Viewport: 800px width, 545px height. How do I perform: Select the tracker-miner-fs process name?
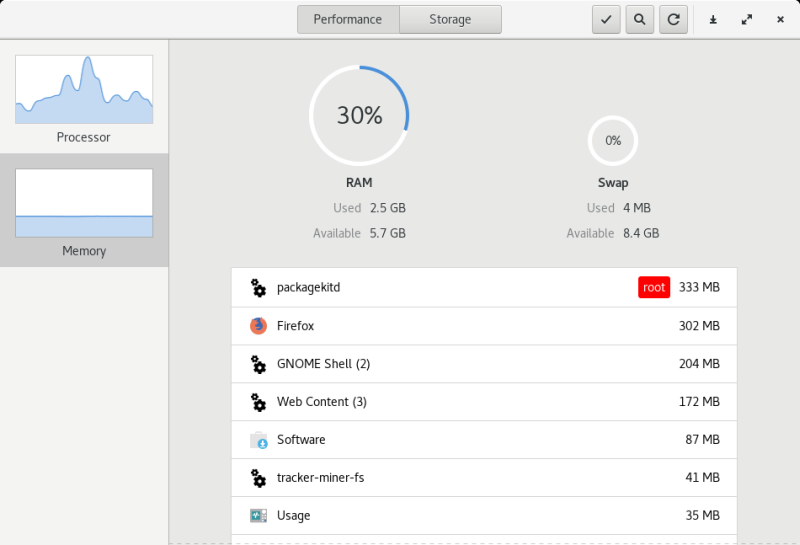320,478
